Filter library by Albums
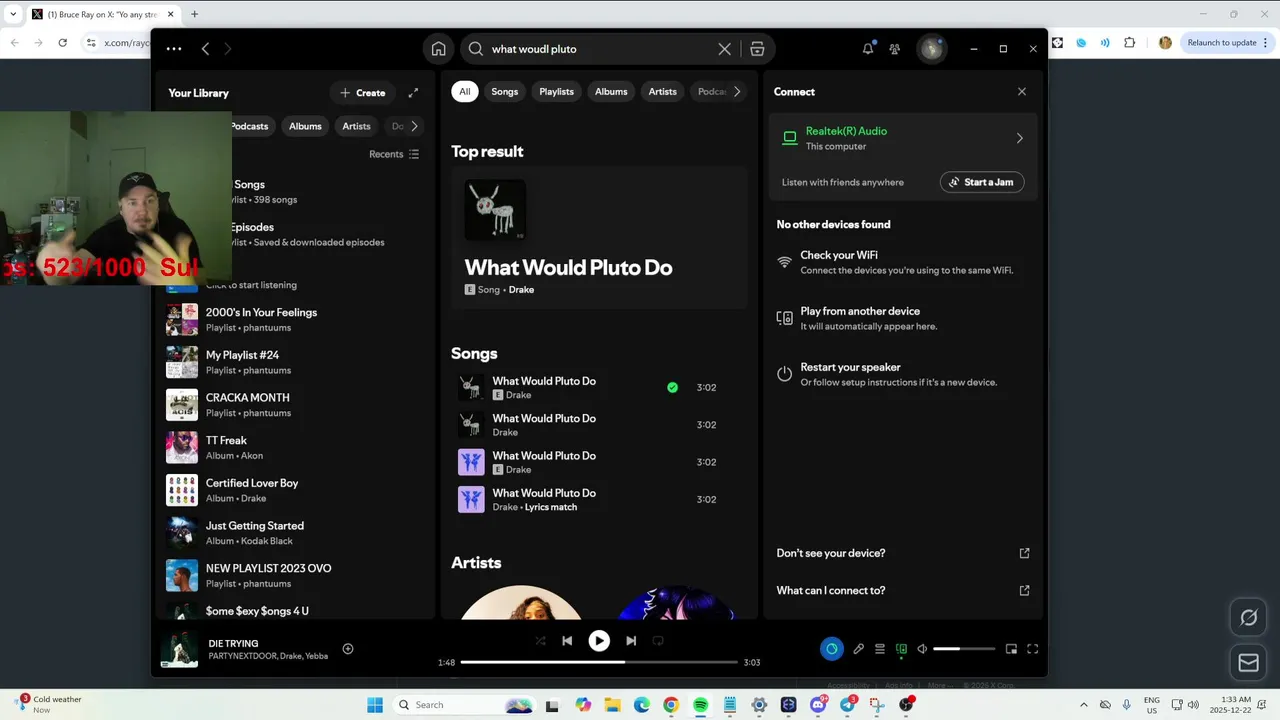 [x=305, y=126]
